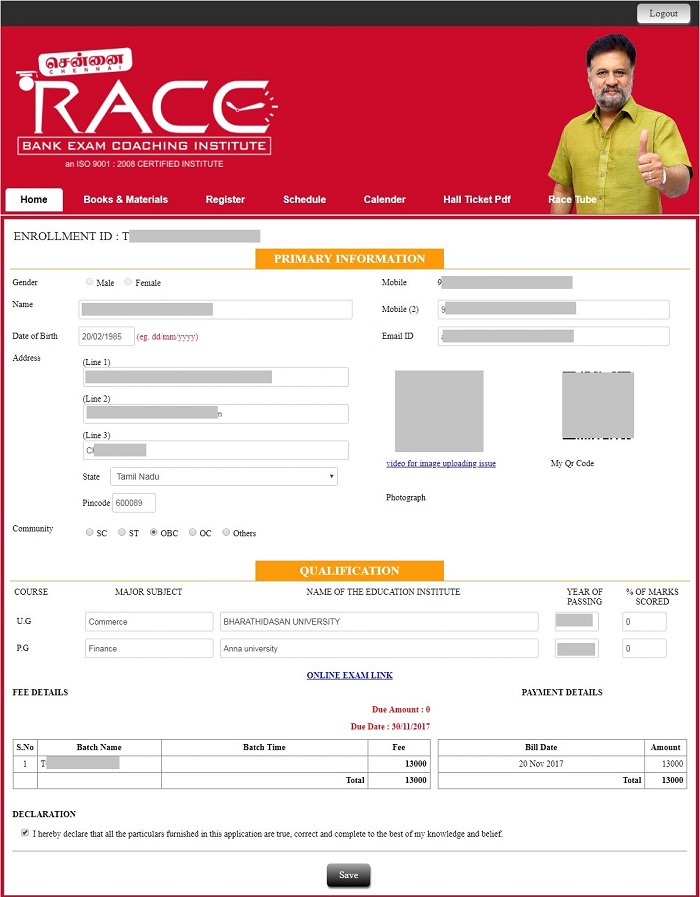
Task: Click the ENROLLMENT ID text
Action: [x=71, y=236]
